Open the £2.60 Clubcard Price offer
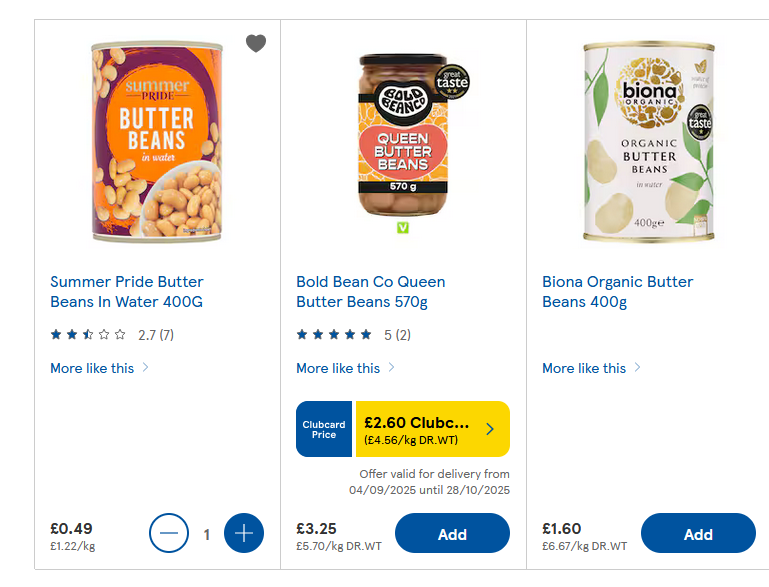The height and width of the screenshot is (587, 769). point(416,429)
